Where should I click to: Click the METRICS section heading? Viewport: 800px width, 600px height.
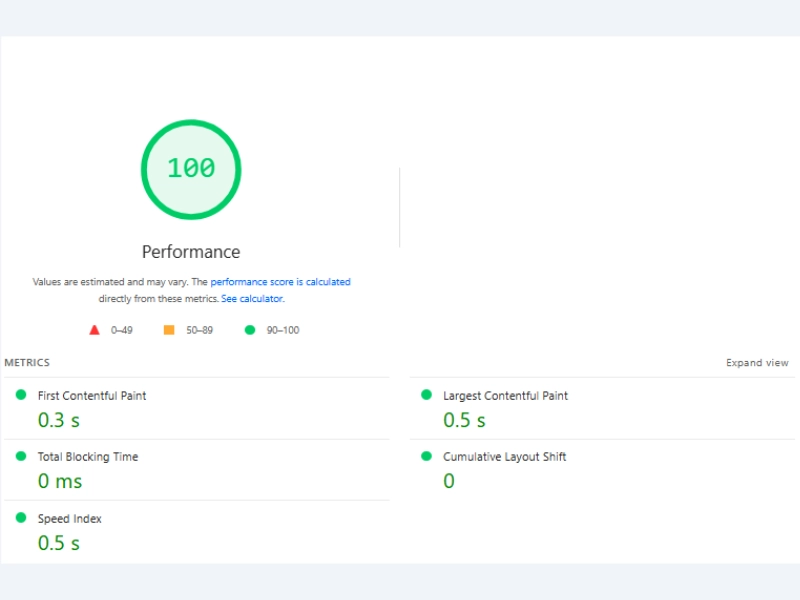click(x=27, y=363)
